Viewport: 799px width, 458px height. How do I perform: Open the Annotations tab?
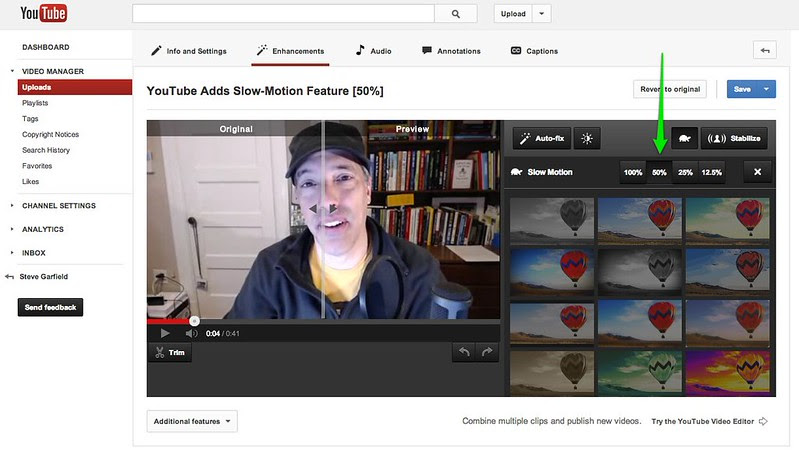[451, 51]
